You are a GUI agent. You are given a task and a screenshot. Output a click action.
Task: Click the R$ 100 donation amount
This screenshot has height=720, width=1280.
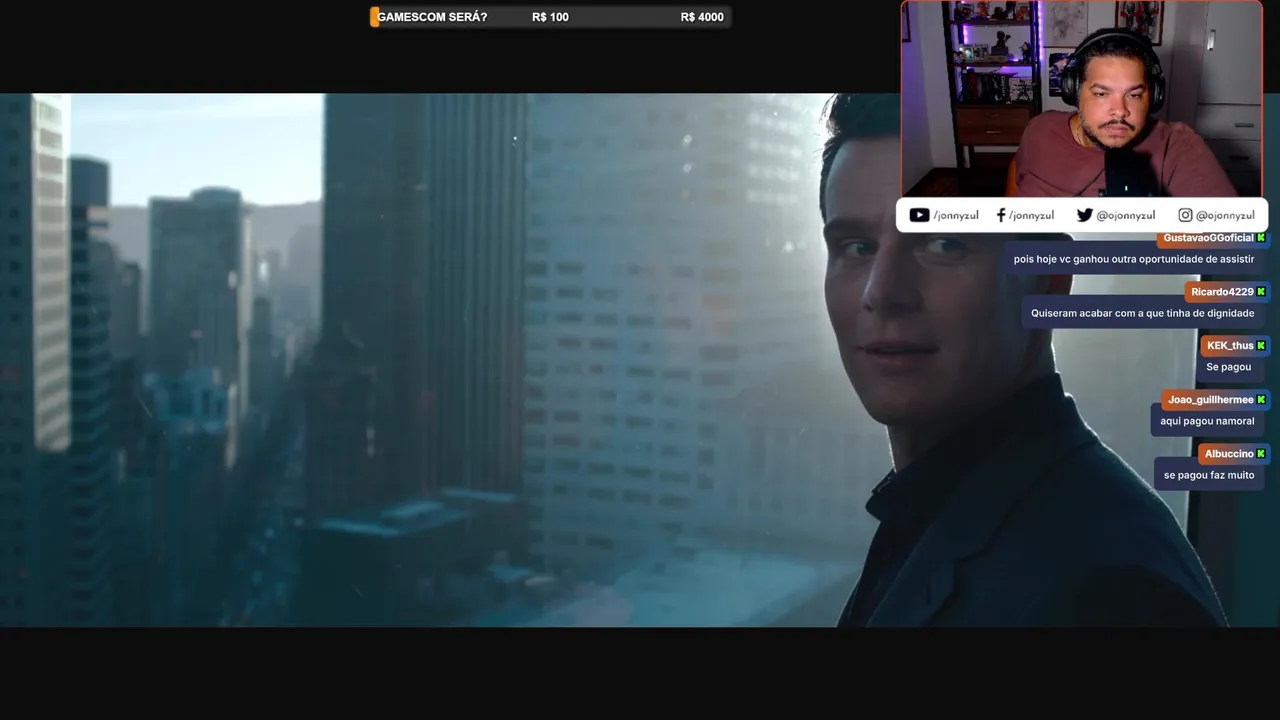(550, 17)
